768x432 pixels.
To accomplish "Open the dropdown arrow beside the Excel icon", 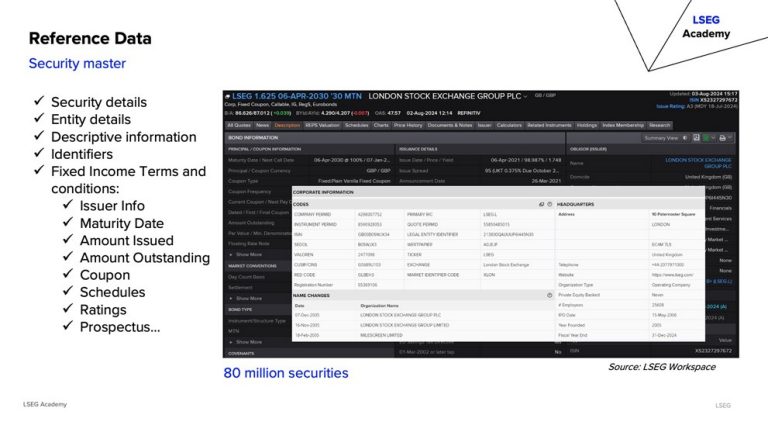I will [x=713, y=138].
